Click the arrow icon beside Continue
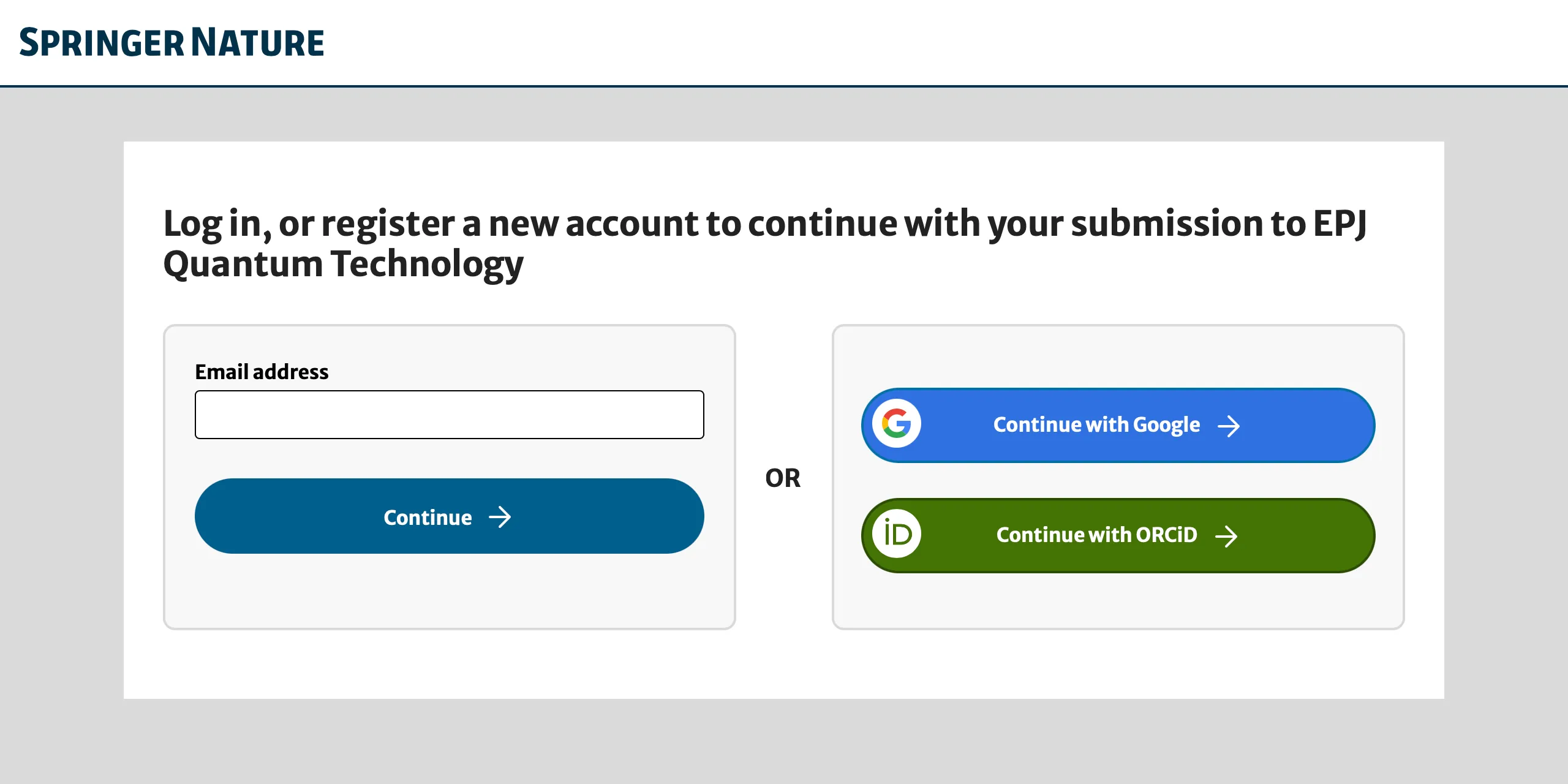This screenshot has height=784, width=1568. [x=500, y=517]
